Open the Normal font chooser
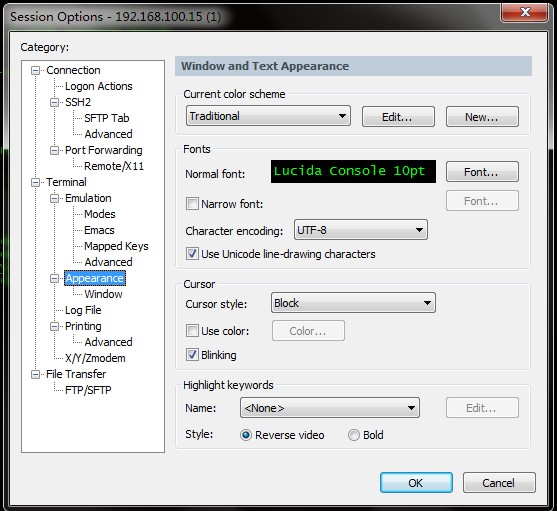 coord(482,172)
